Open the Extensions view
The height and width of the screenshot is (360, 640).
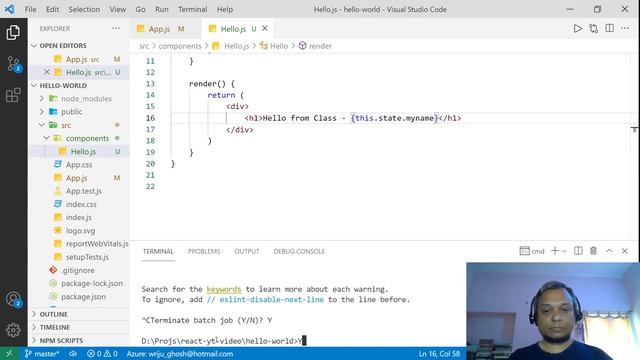tap(13, 95)
